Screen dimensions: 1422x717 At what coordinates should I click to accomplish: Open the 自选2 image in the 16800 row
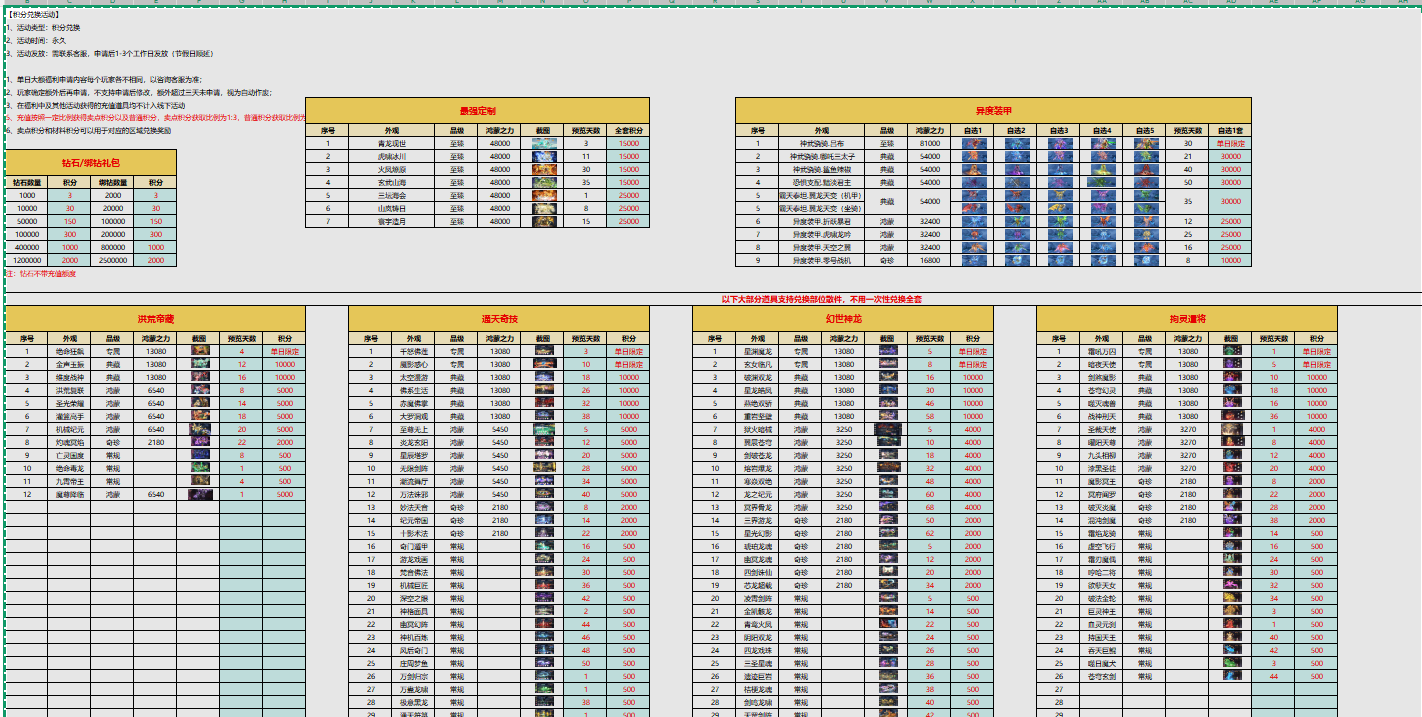(1017, 260)
